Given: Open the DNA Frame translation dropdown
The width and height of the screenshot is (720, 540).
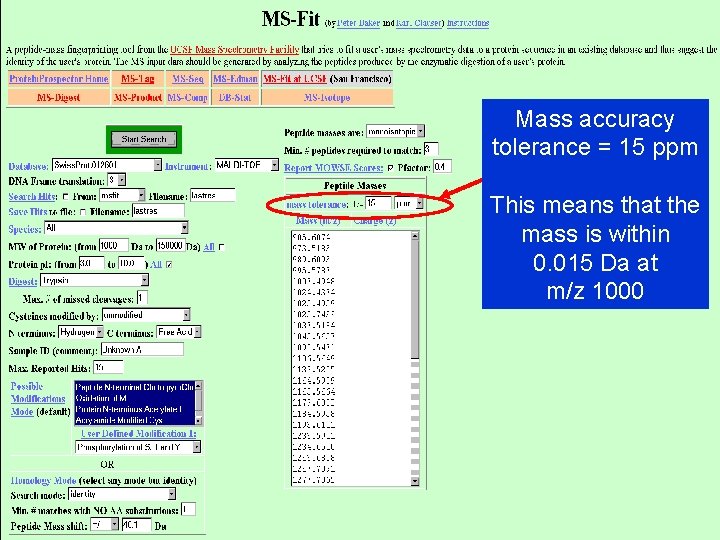Looking at the screenshot, I should pos(116,180).
